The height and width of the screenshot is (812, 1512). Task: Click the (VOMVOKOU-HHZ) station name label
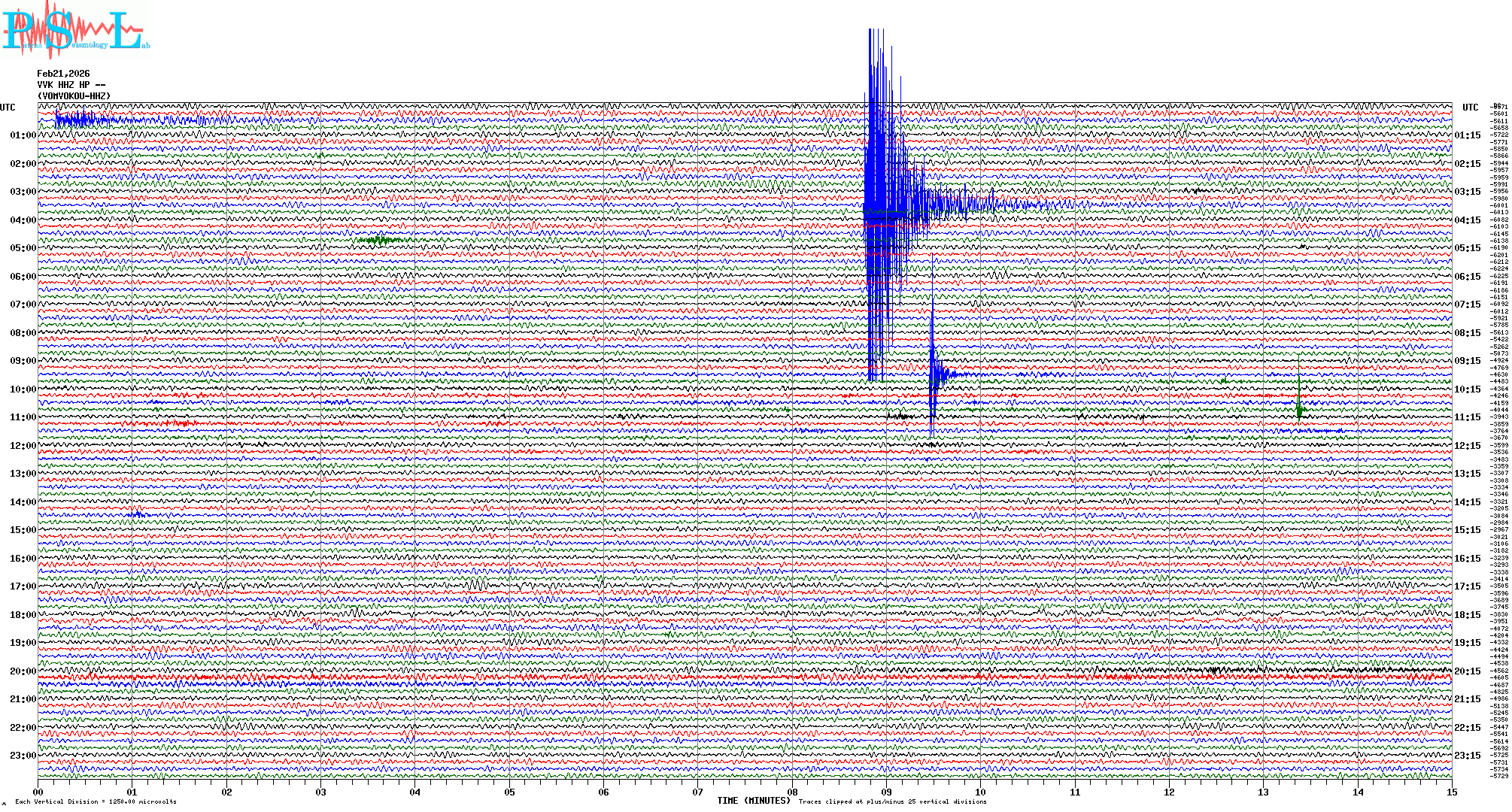(74, 96)
